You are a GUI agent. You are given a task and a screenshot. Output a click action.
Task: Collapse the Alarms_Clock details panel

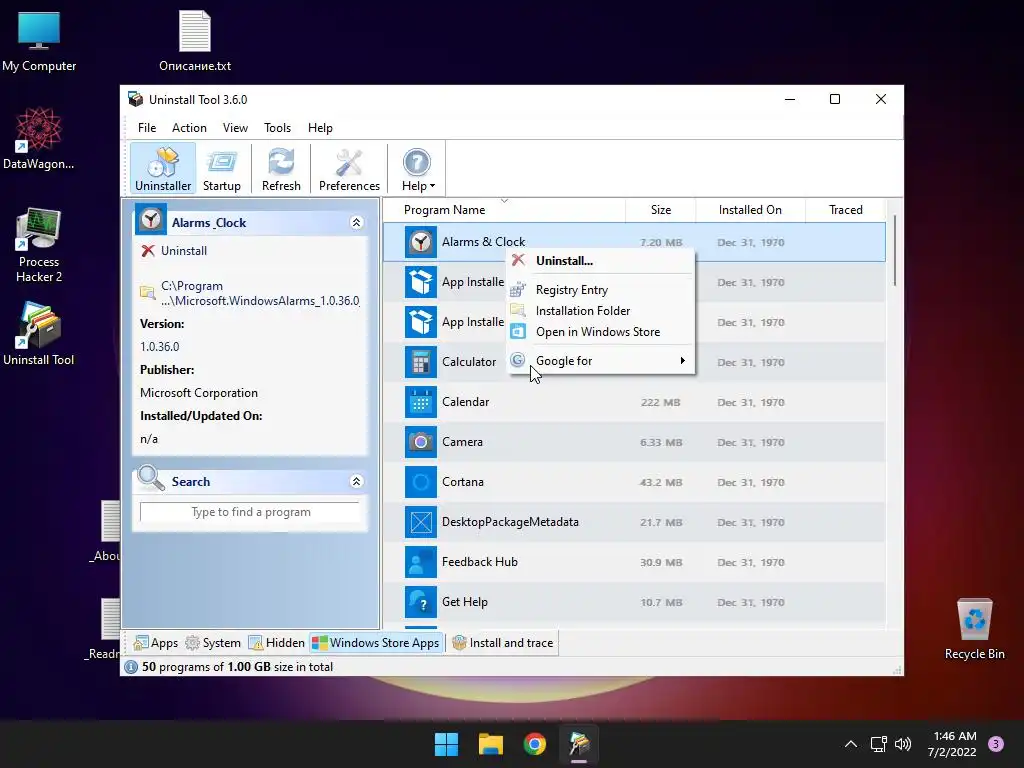coord(357,223)
